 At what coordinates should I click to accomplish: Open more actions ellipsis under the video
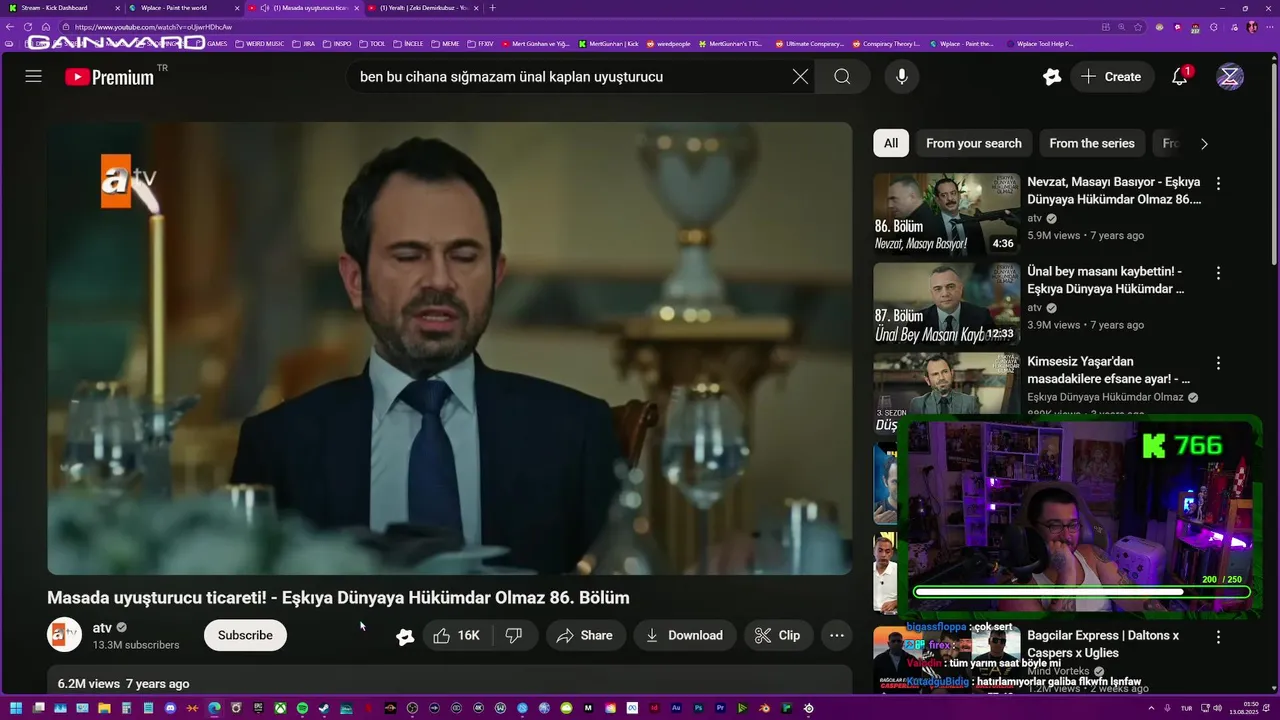pyautogui.click(x=837, y=635)
